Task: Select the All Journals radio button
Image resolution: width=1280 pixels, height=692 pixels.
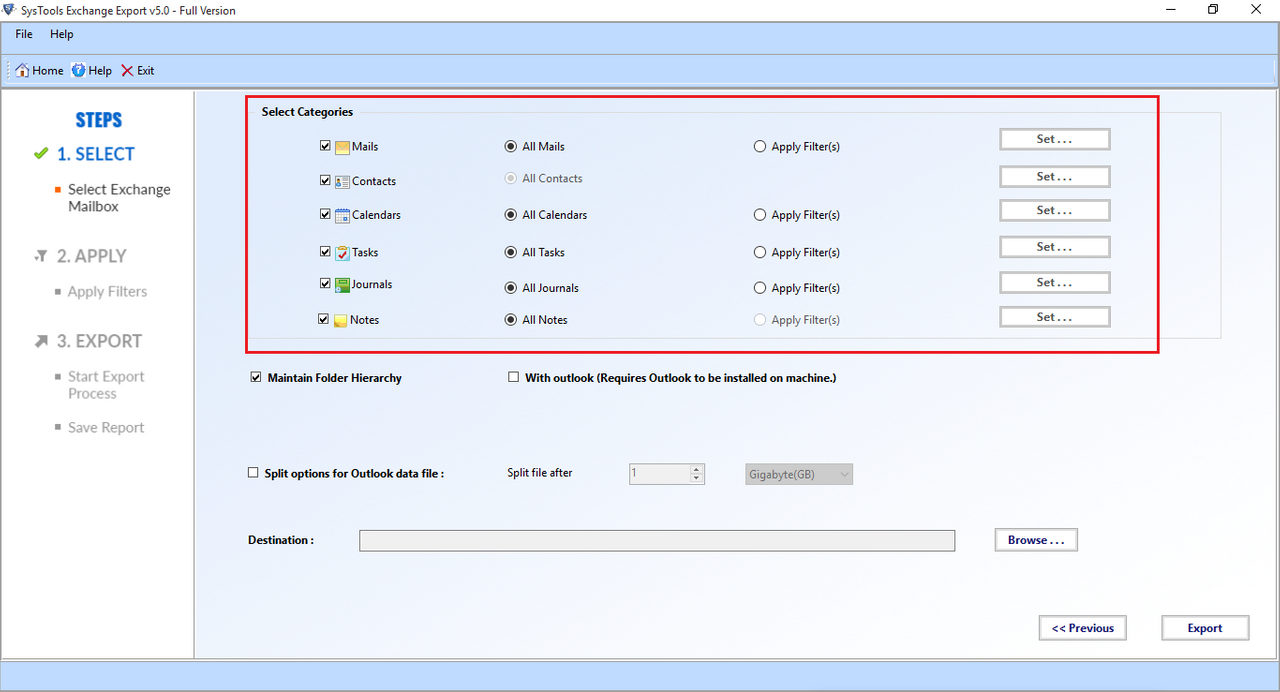Action: click(510, 288)
